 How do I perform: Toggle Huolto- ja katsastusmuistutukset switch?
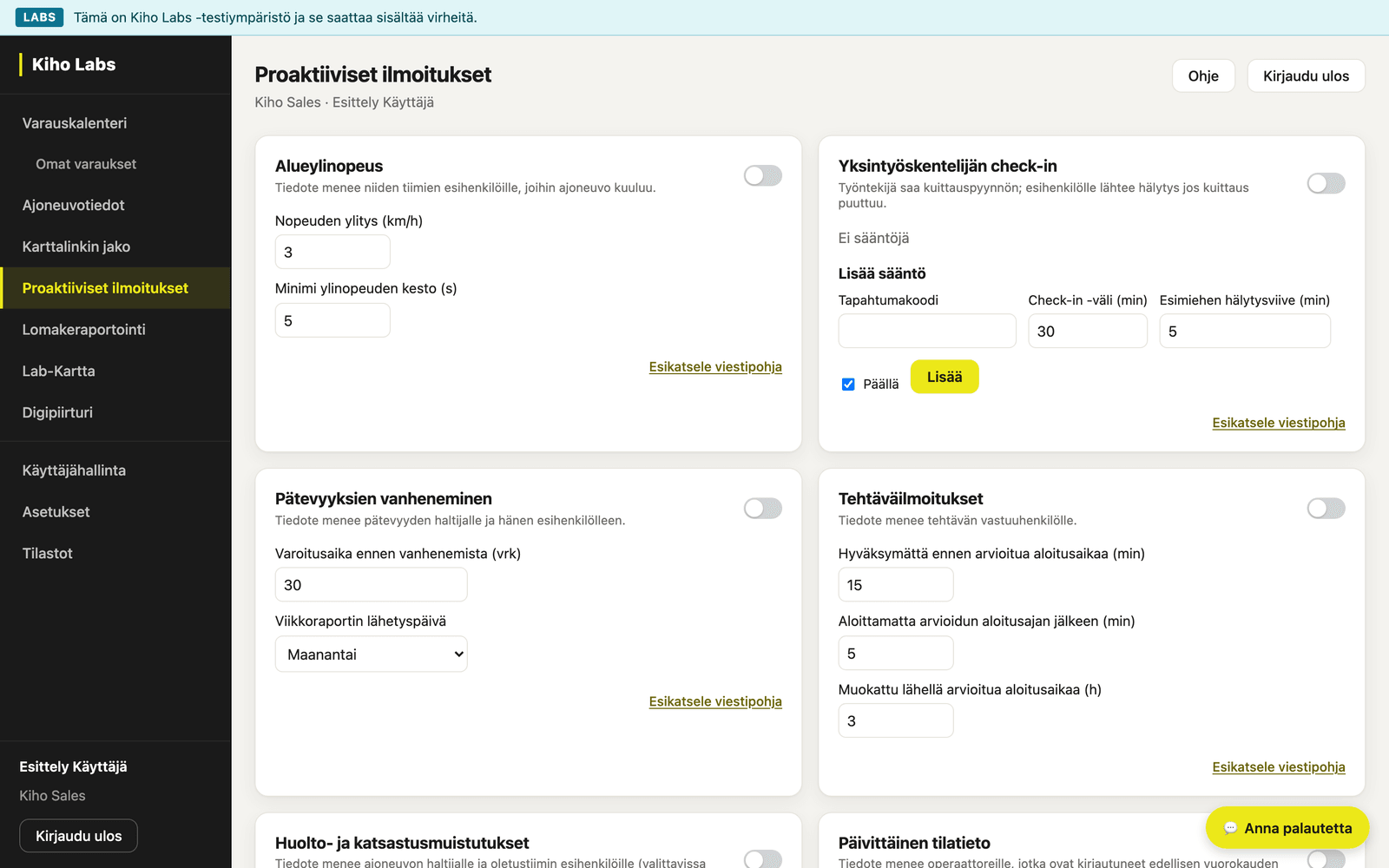(x=763, y=858)
